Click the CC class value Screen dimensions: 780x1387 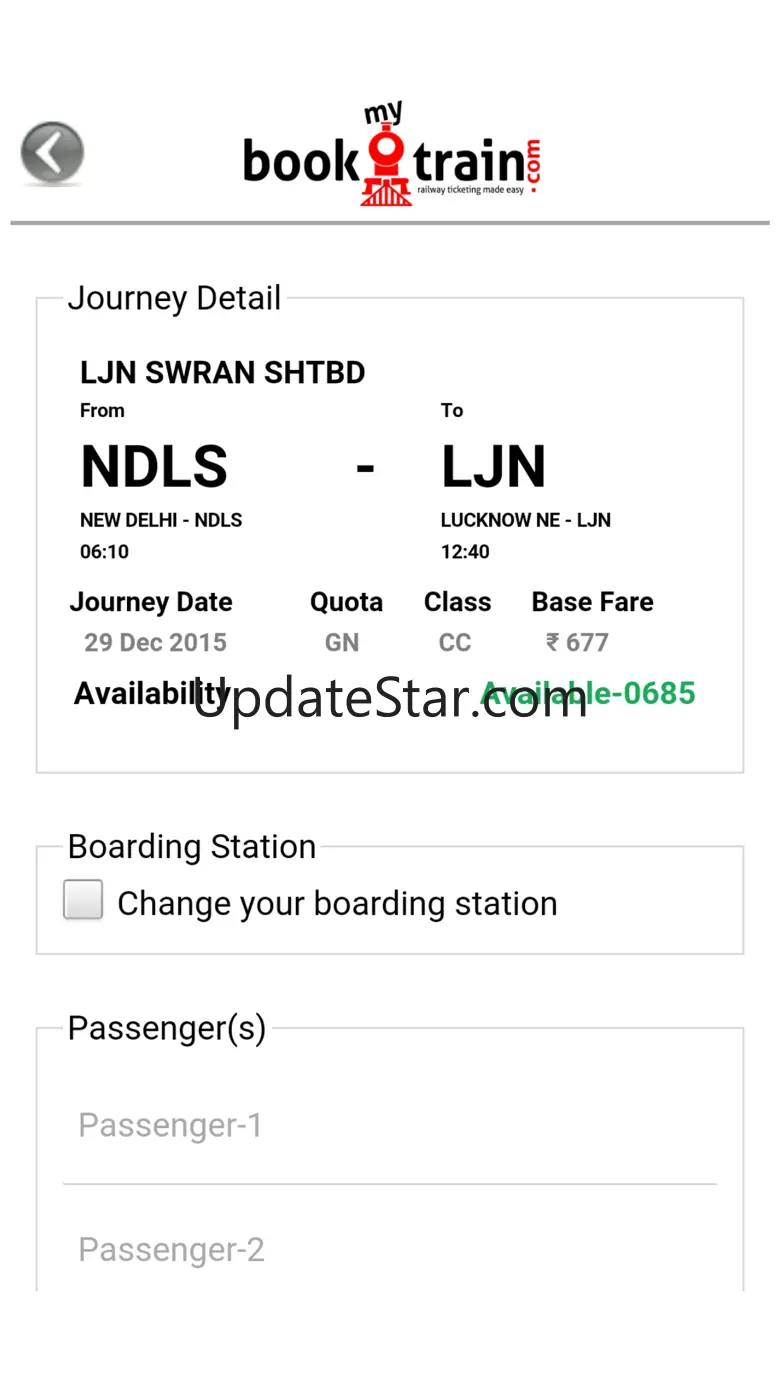[455, 642]
